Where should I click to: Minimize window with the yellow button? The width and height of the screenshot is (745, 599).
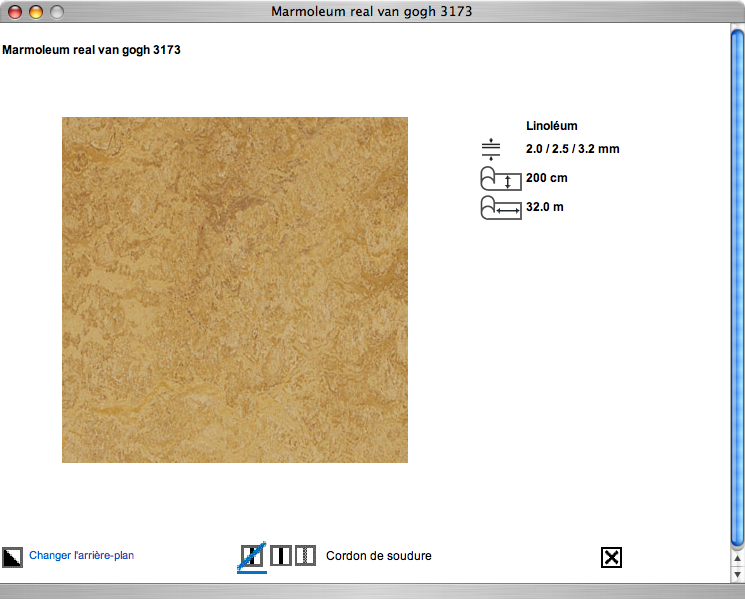[x=36, y=12]
